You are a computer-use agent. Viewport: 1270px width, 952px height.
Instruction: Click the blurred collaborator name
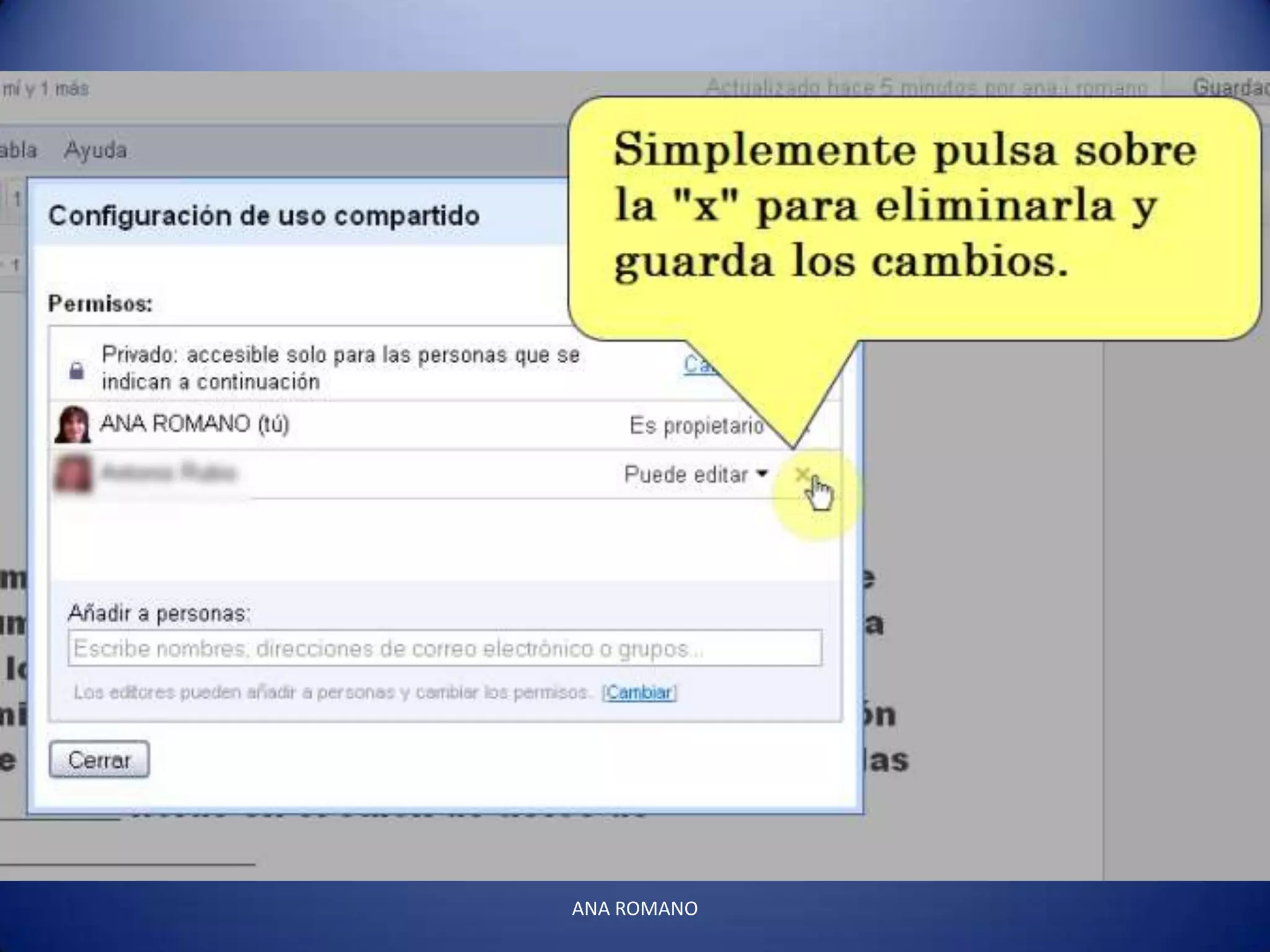(x=169, y=474)
